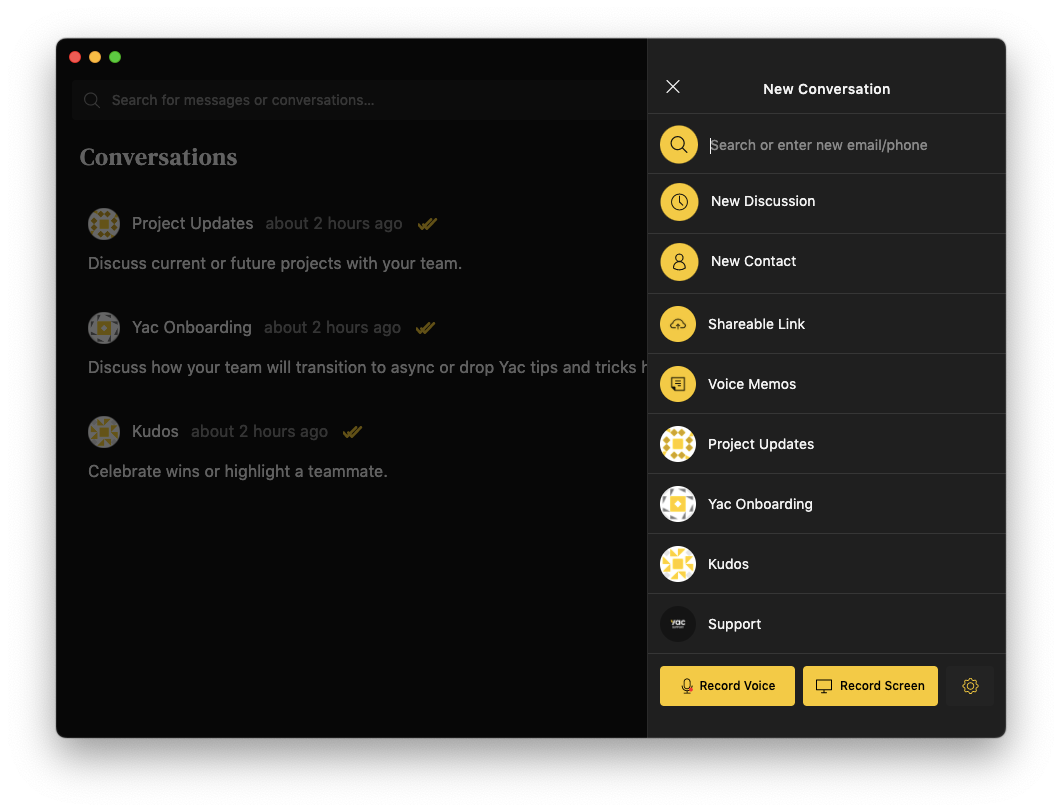This screenshot has height=812, width=1062.
Task: Click 'Discuss current or future projects' description
Action: [x=275, y=263]
